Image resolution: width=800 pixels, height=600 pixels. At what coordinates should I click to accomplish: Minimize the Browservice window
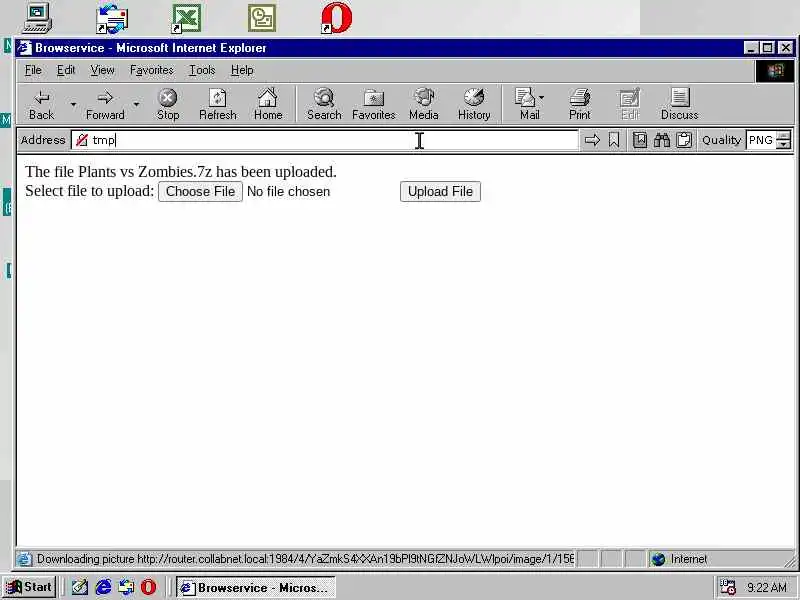pos(750,48)
